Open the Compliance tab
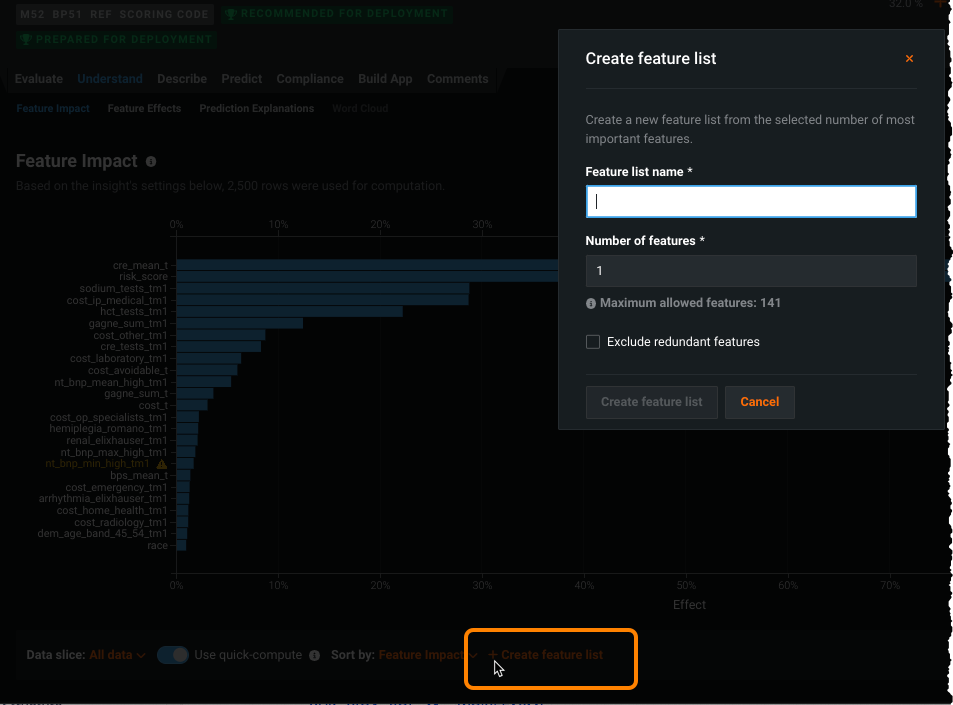 (309, 79)
